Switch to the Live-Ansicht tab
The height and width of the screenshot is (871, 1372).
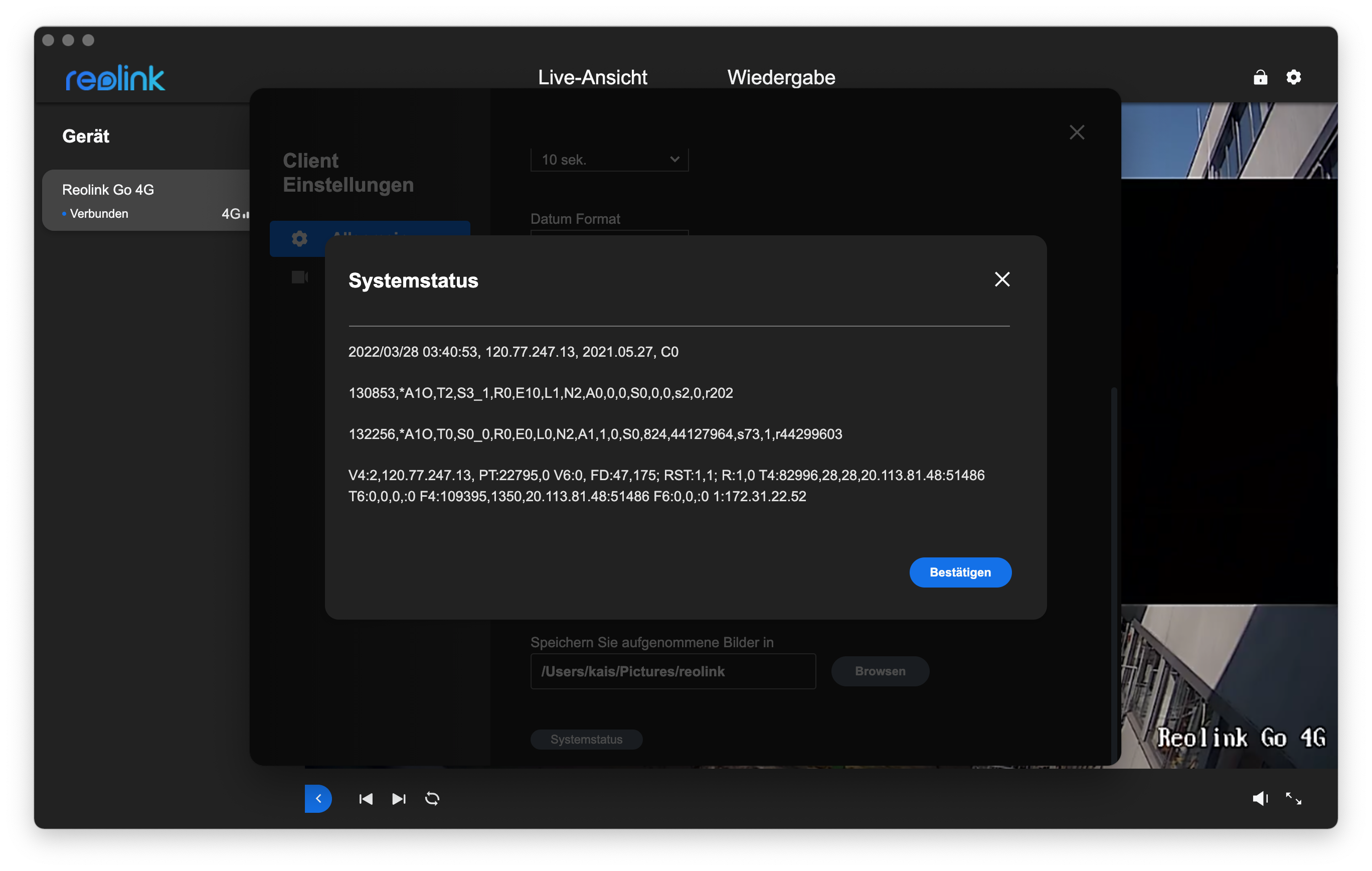[592, 78]
